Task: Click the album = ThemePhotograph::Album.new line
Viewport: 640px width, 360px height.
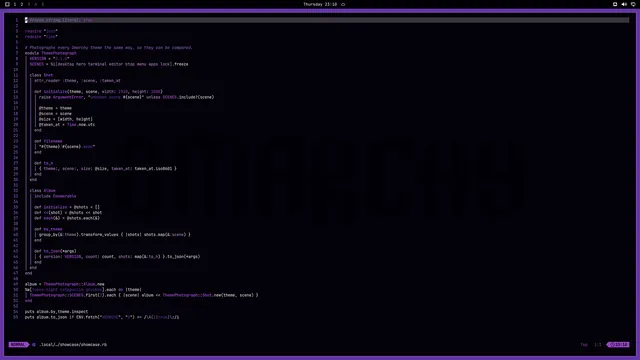Action: [64, 284]
